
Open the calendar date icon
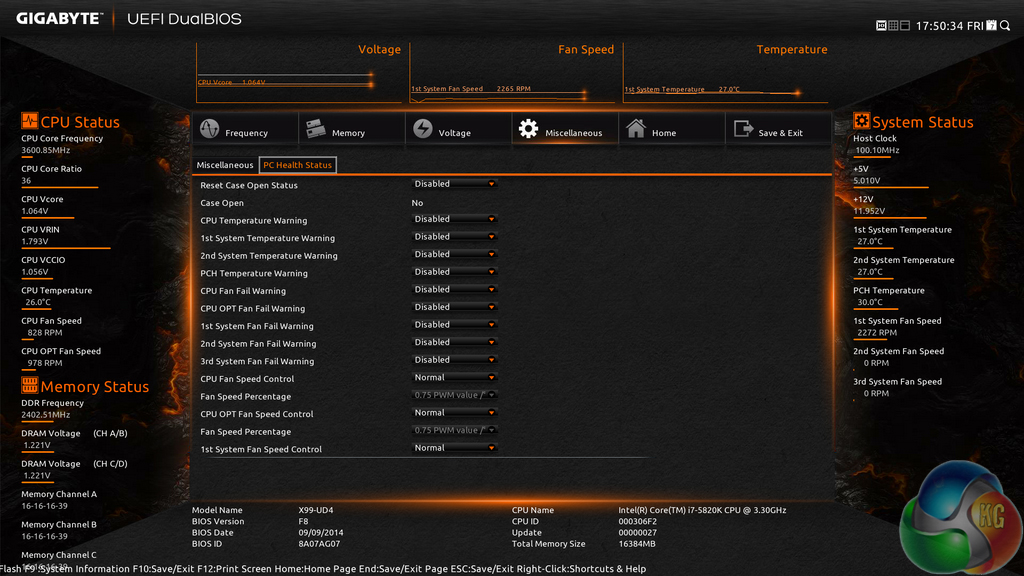[x=991, y=25]
